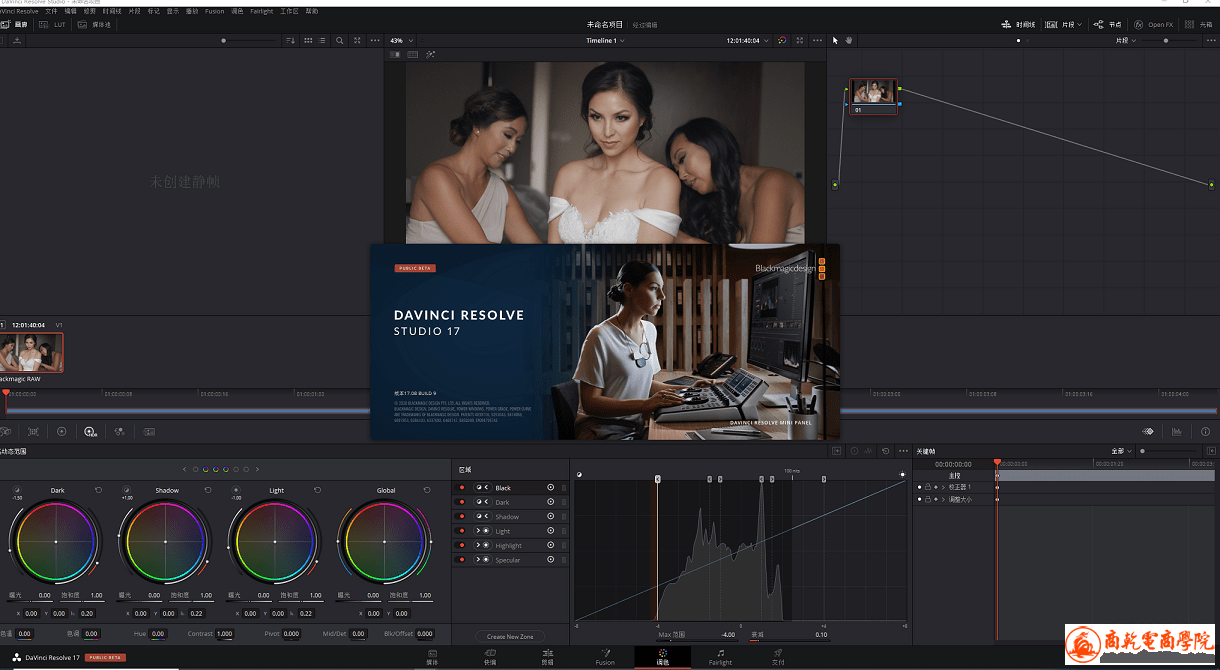This screenshot has width=1220, height=670.
Task: Open the gallery three-dot options menu
Action: click(x=374, y=40)
